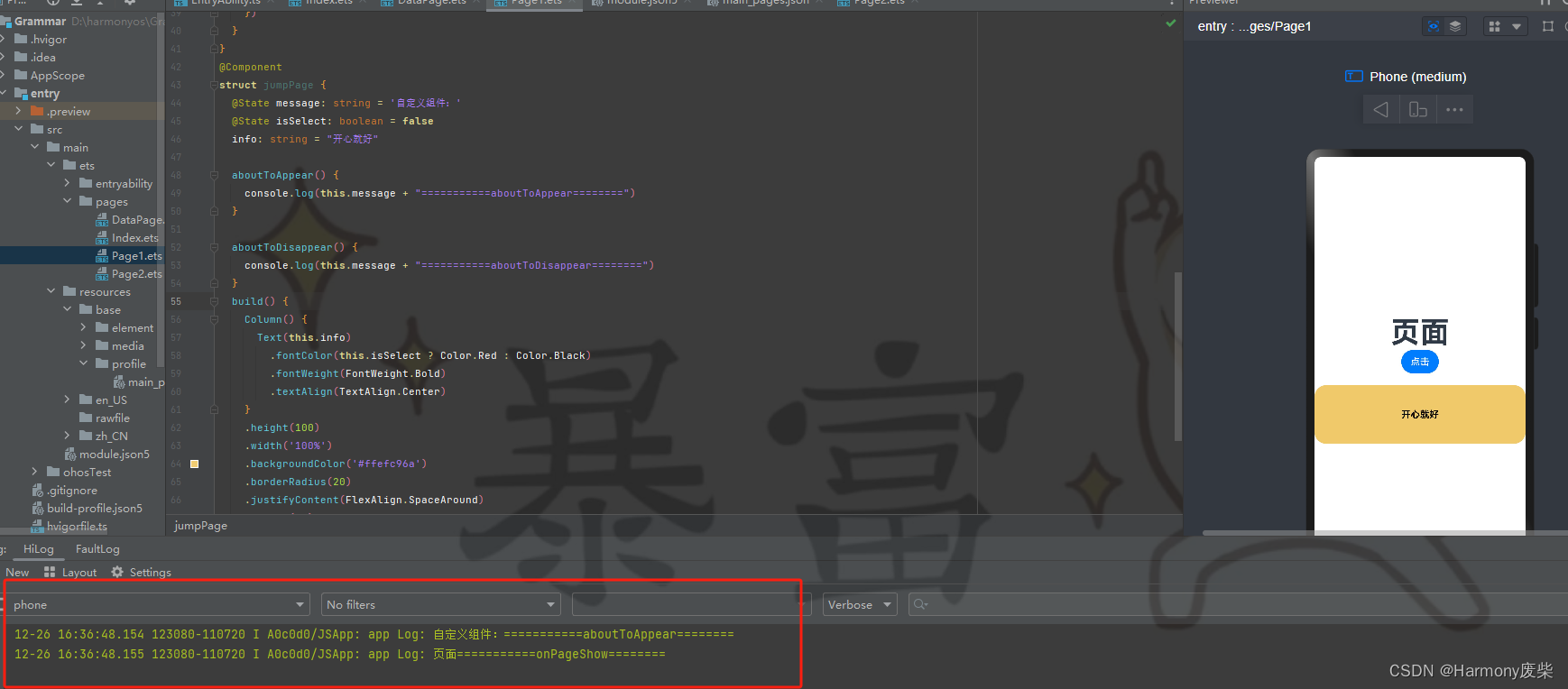Toggle the component layers view icon
Screen dimensions: 1568x689
[1455, 26]
